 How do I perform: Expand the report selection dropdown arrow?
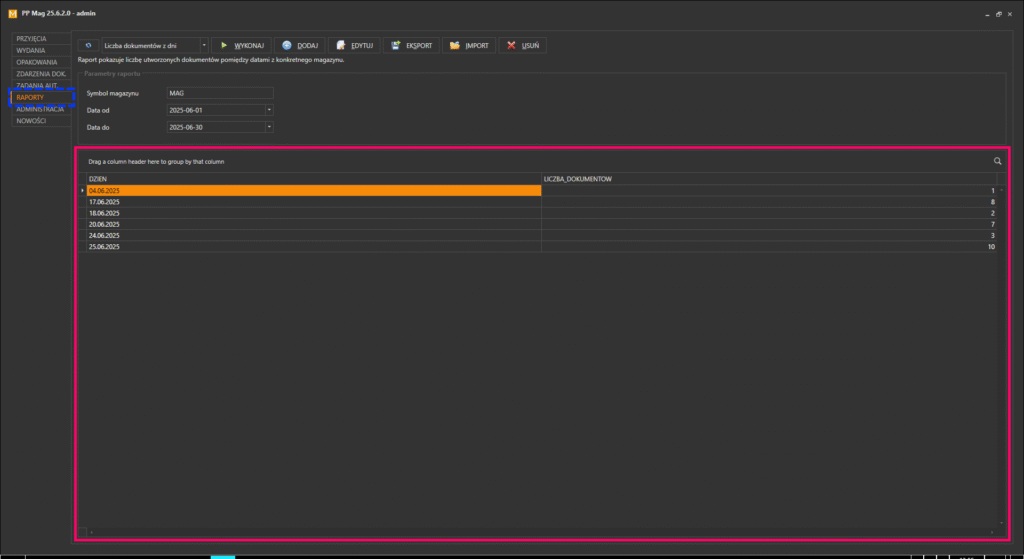pyautogui.click(x=204, y=46)
